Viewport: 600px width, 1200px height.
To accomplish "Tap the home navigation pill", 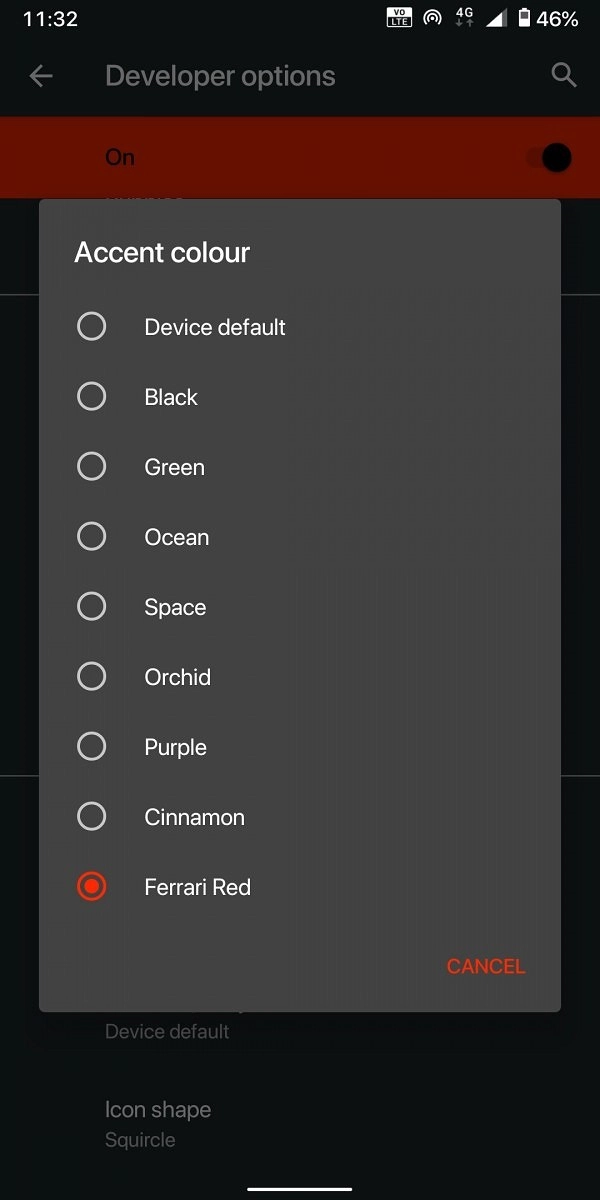I will [300, 1189].
